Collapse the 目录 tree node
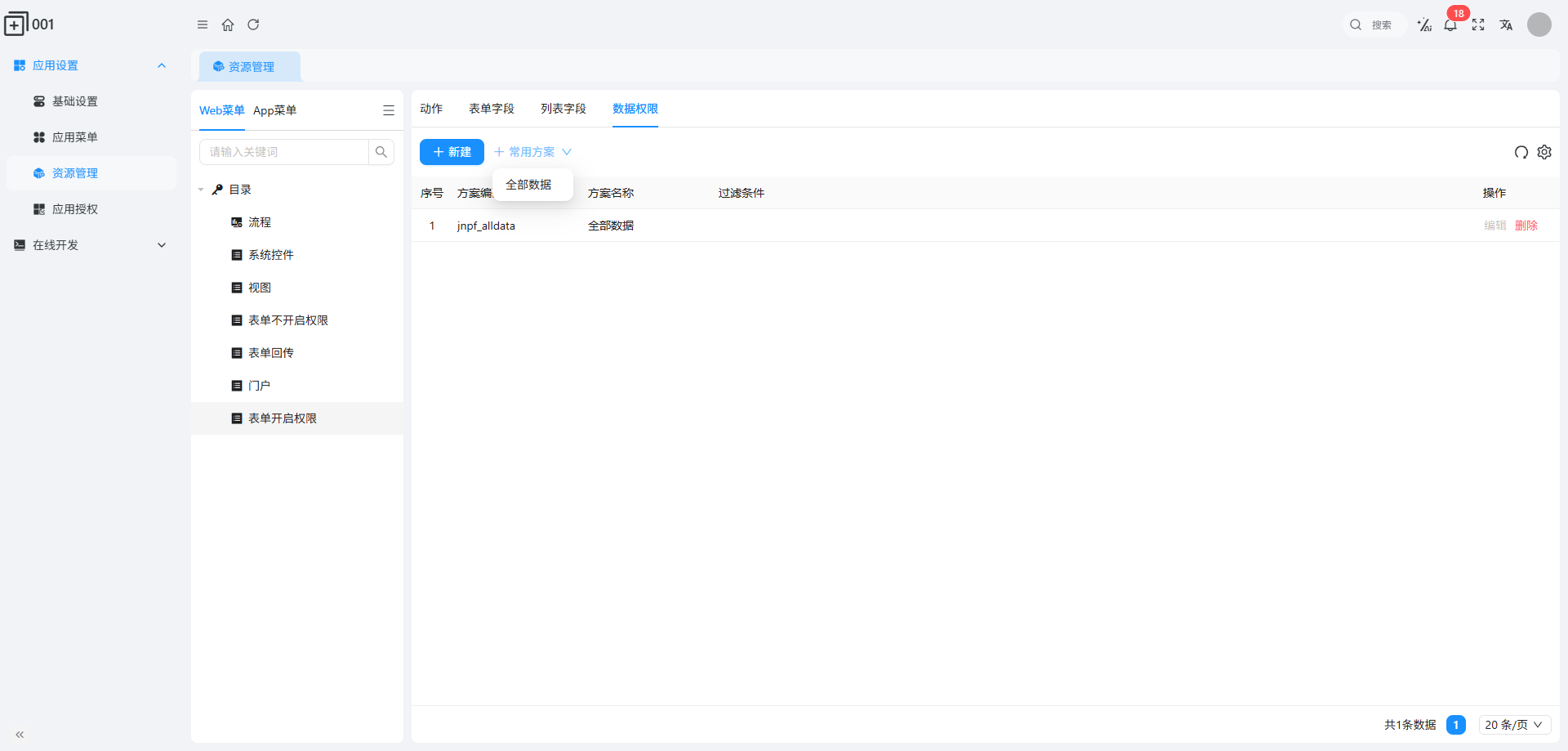 (201, 190)
